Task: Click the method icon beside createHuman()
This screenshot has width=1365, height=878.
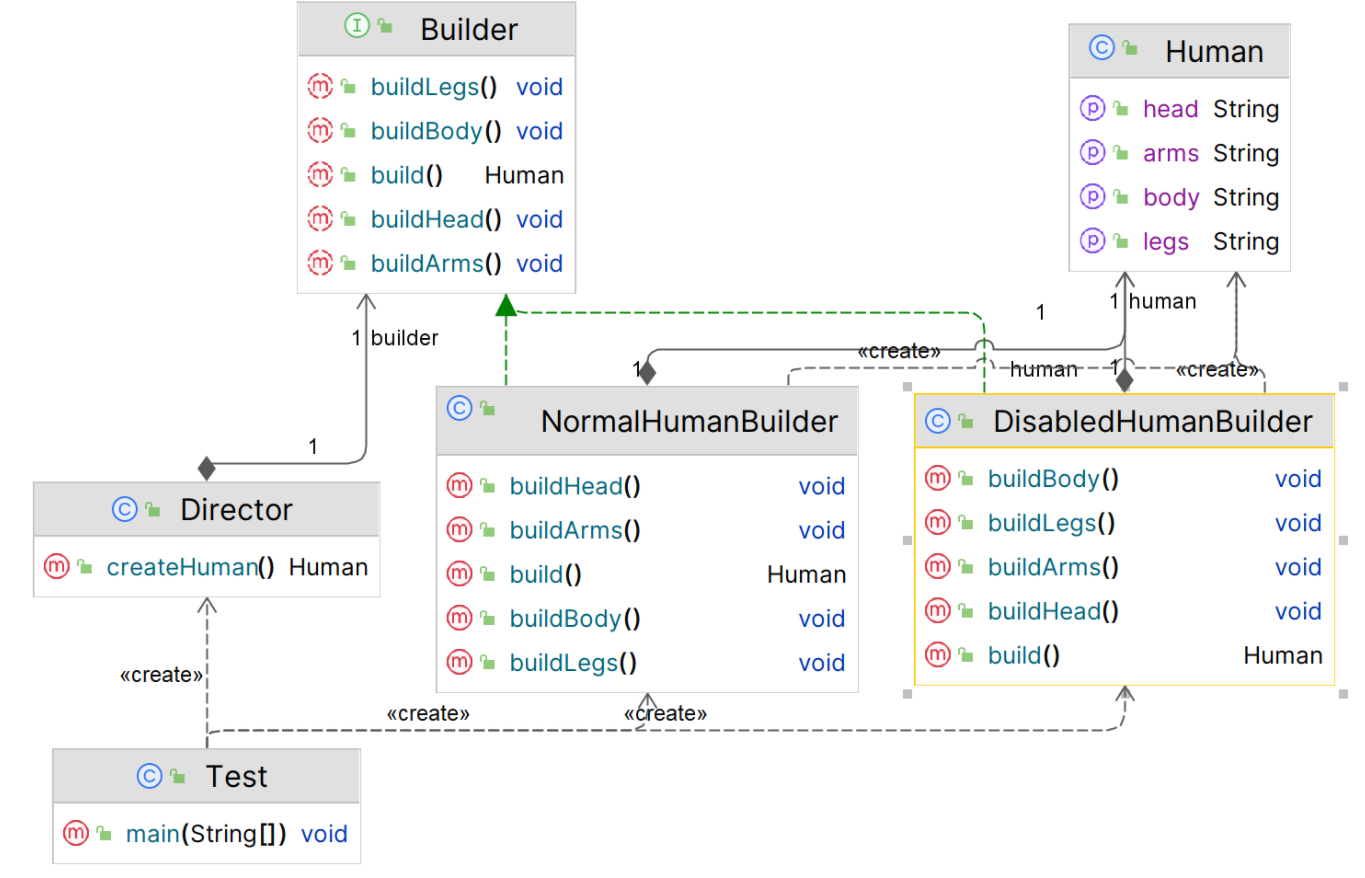Action: click(57, 567)
